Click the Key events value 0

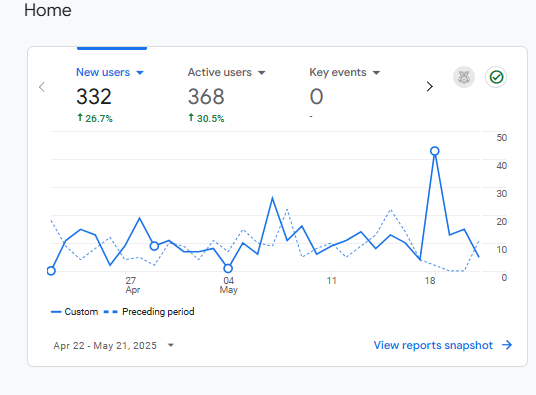pos(316,97)
